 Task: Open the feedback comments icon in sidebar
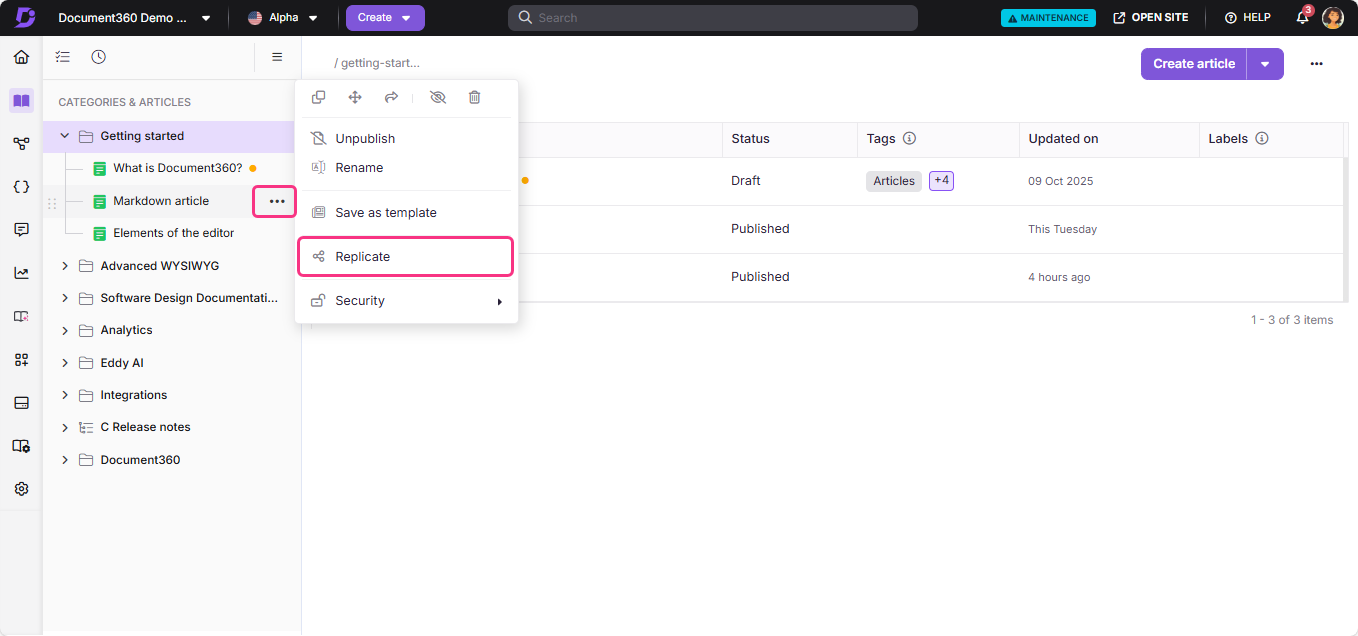(x=21, y=229)
